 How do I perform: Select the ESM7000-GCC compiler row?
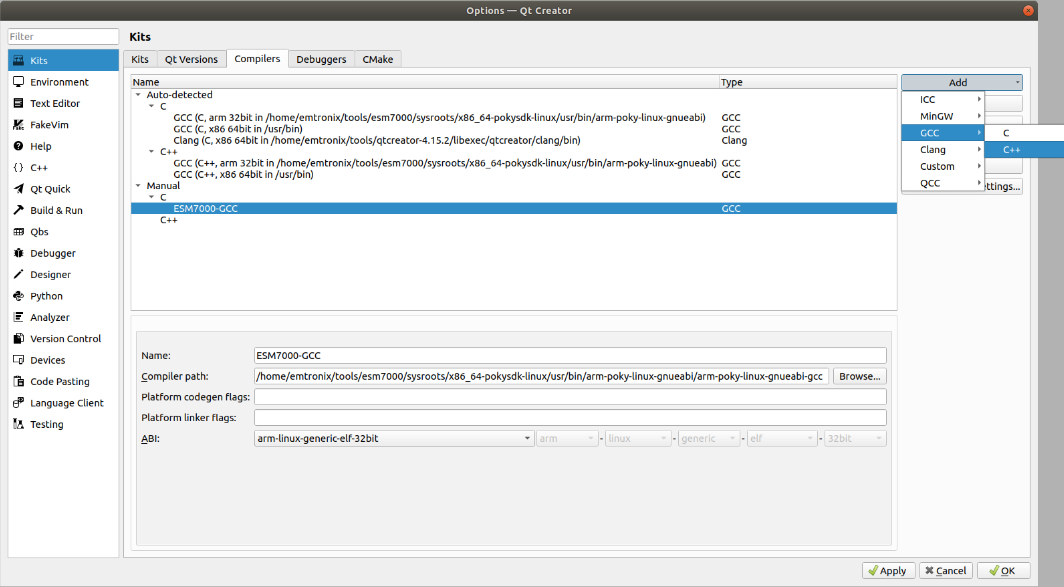coord(514,208)
